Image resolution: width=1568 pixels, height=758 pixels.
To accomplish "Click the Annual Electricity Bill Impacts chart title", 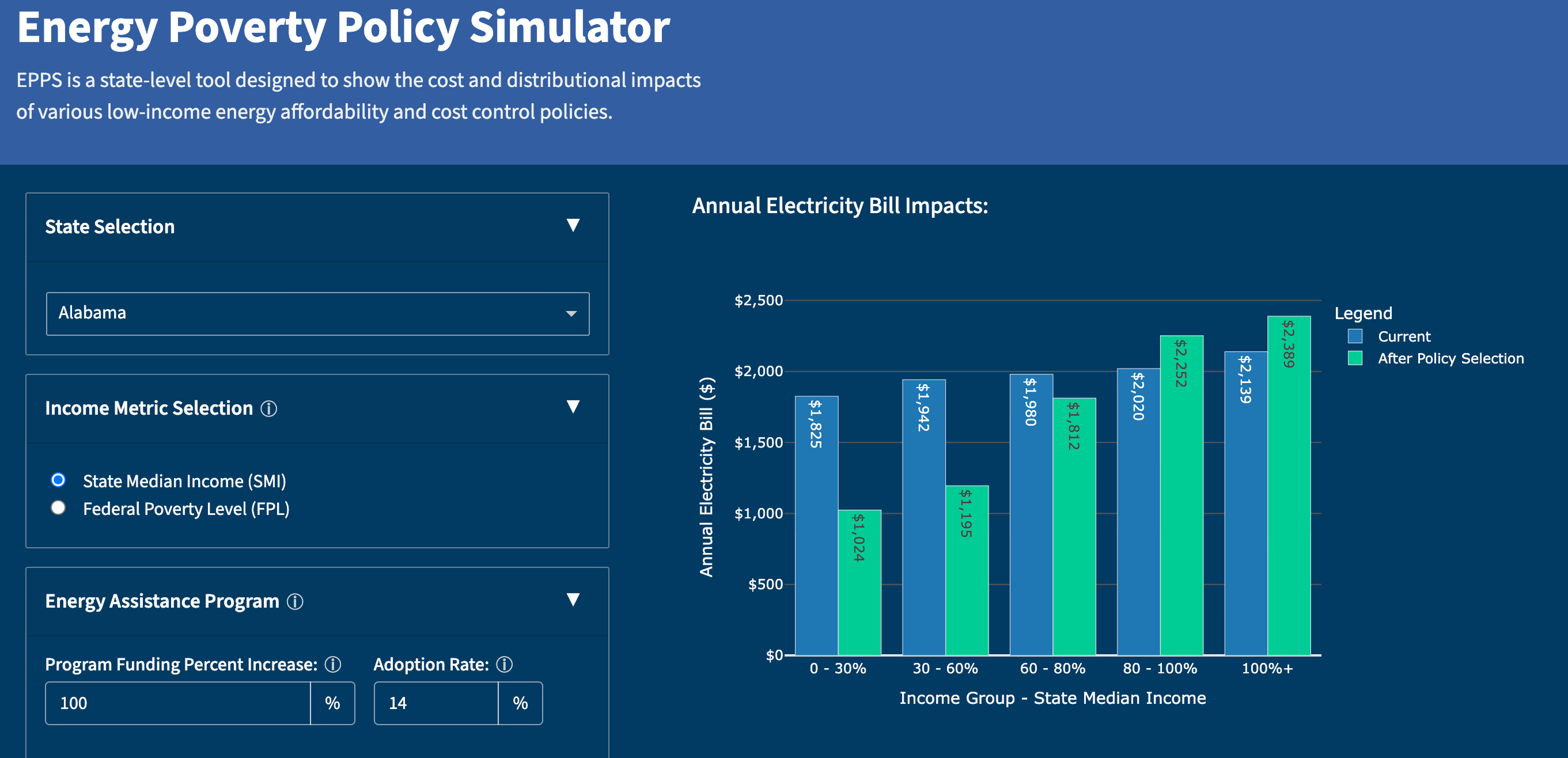I will [x=840, y=206].
